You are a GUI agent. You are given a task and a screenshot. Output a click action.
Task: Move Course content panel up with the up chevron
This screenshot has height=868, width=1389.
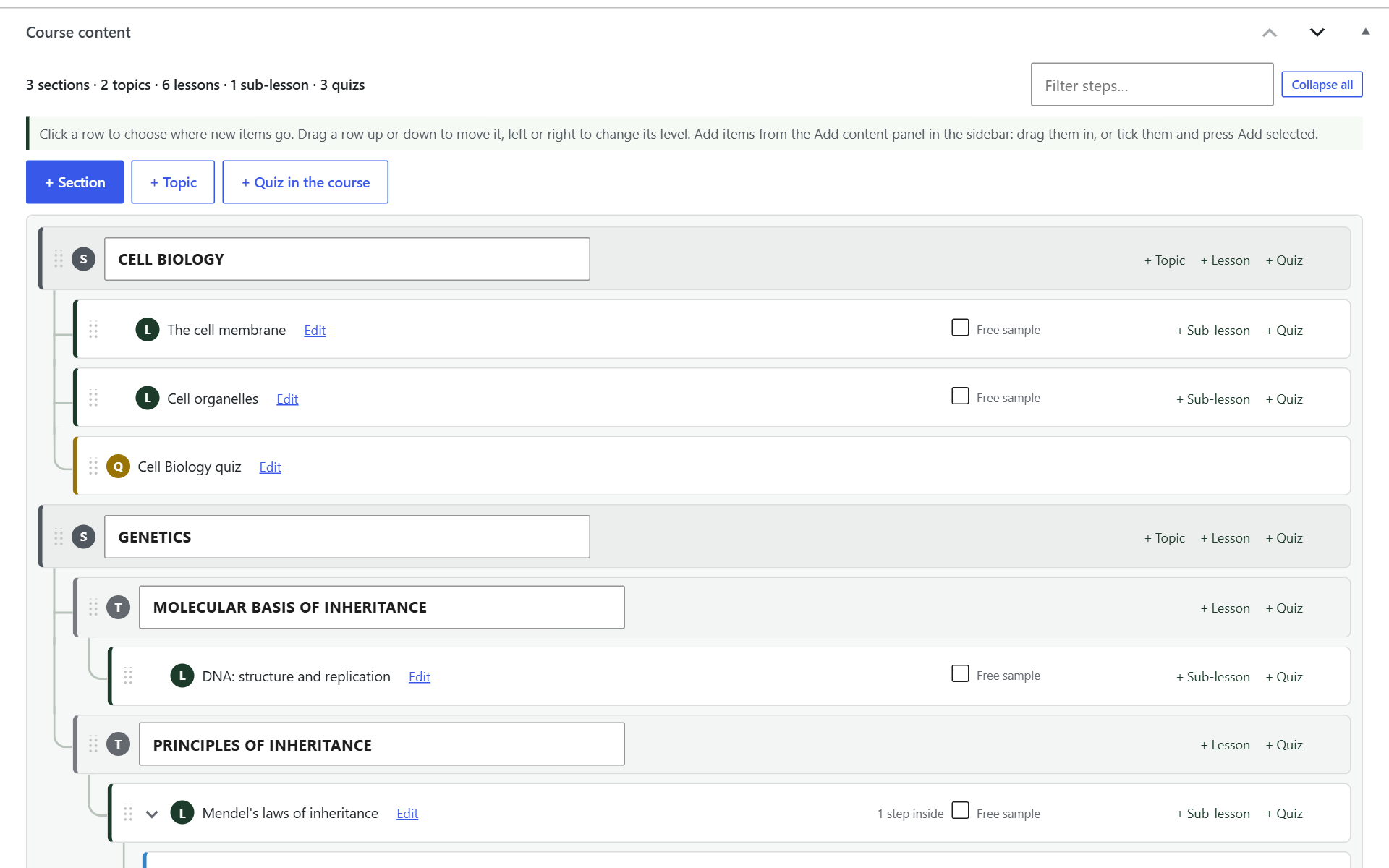coord(1270,33)
